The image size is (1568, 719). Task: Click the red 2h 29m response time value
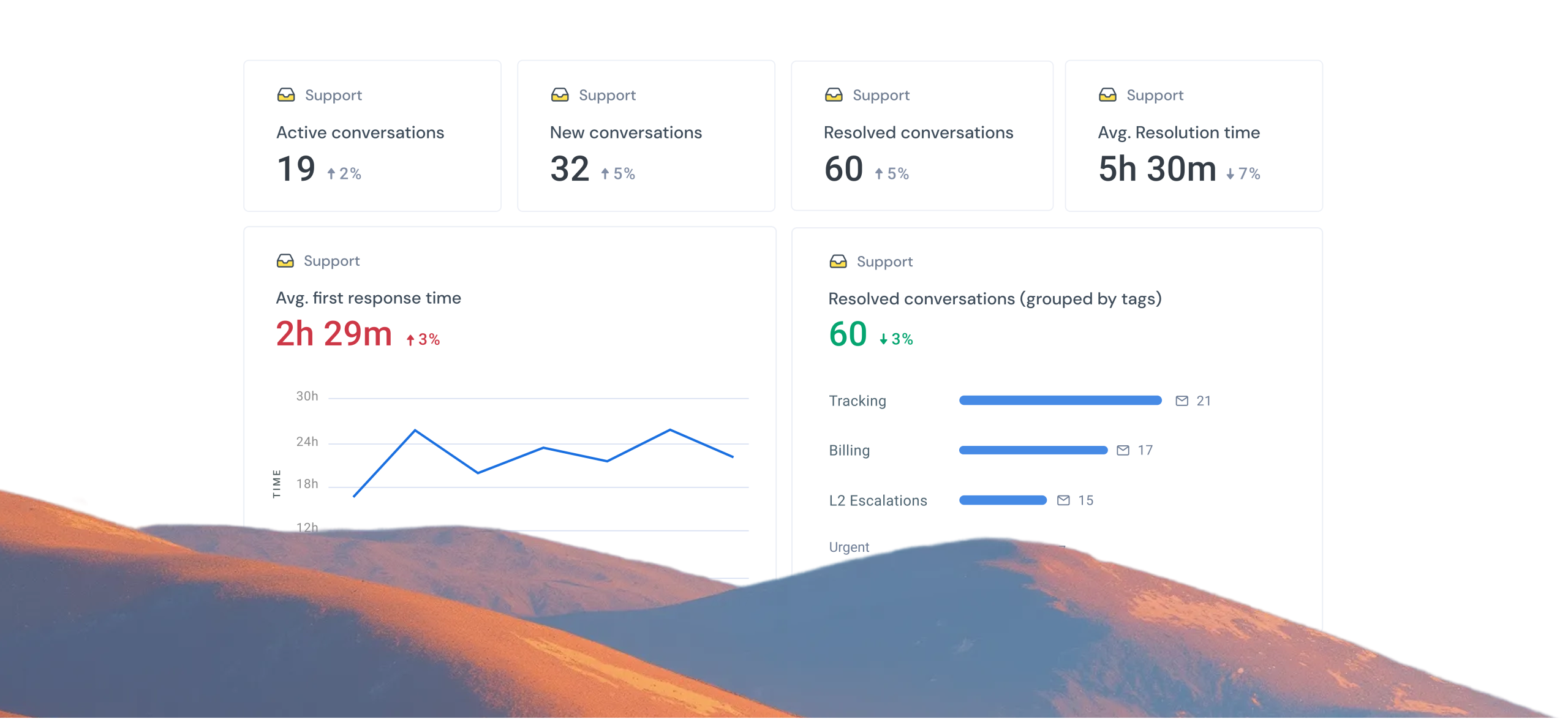[x=334, y=334]
